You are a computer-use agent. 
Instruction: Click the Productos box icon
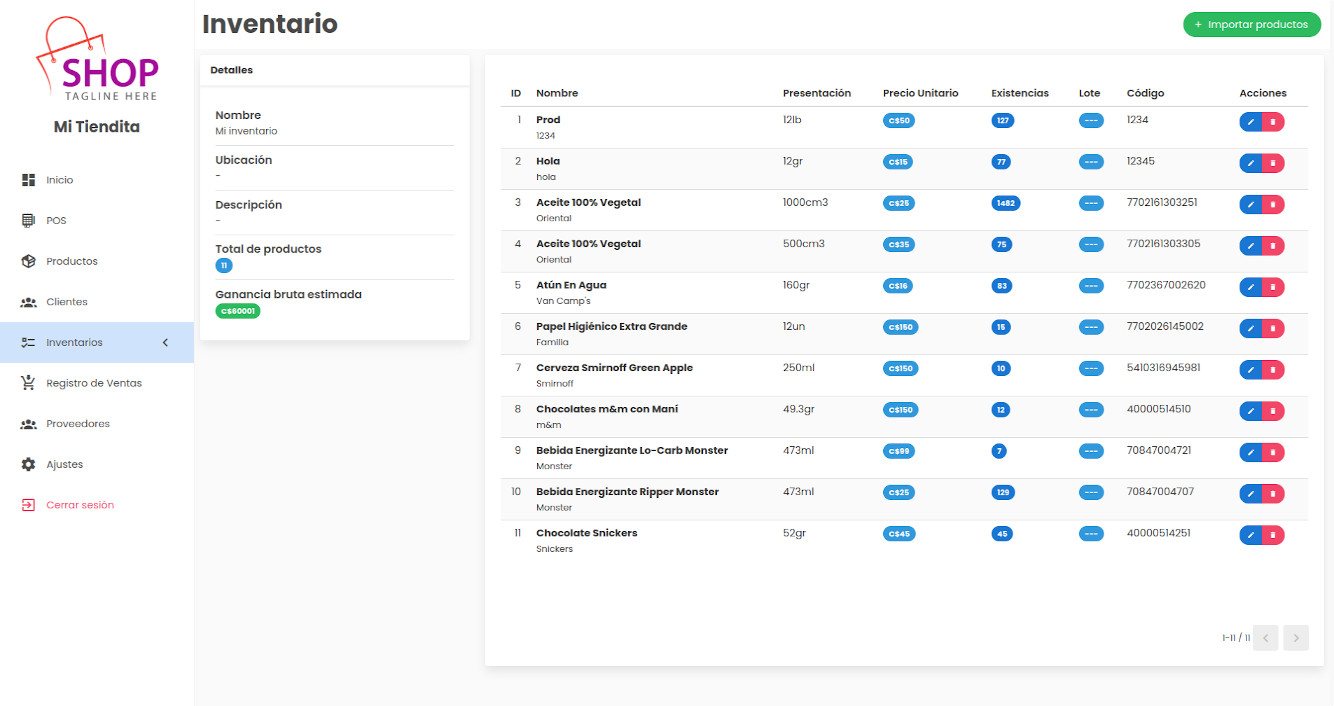pos(28,261)
